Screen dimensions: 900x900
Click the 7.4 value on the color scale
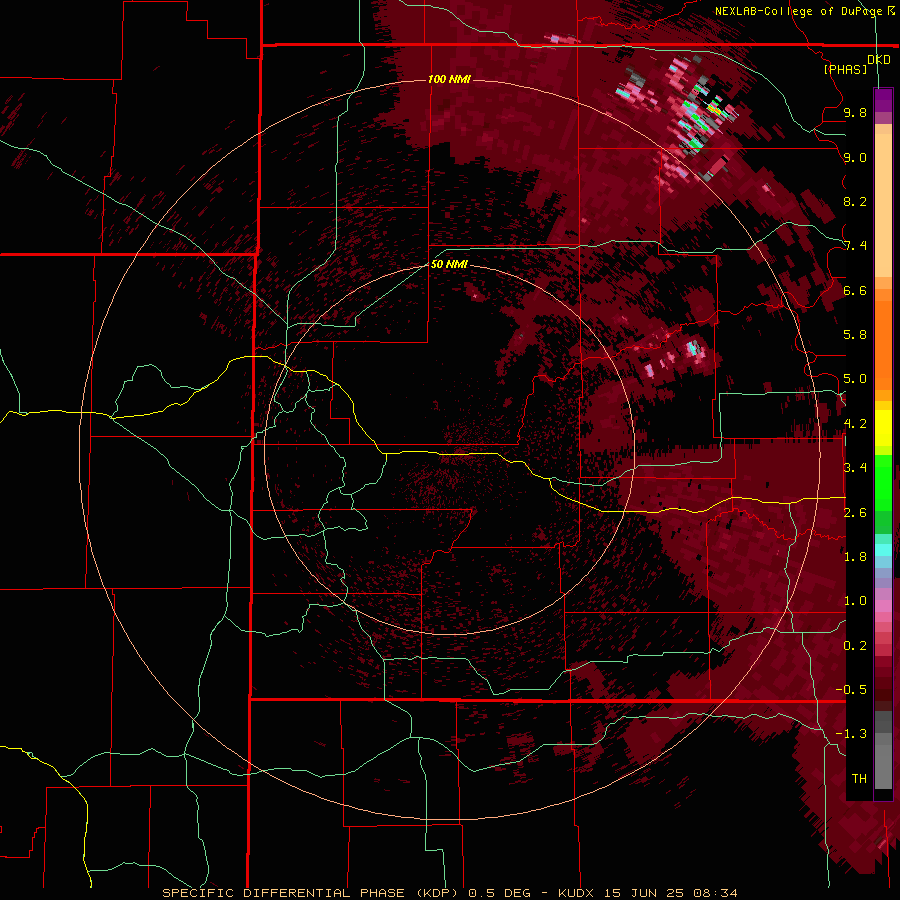pos(855,246)
